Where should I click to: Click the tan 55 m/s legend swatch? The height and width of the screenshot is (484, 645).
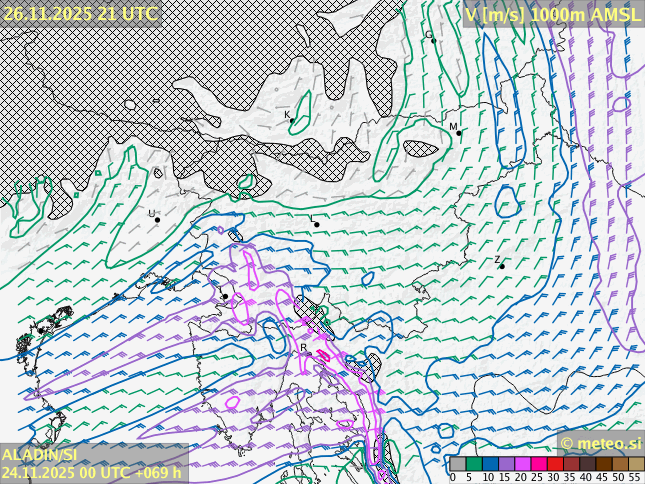[x=636, y=464]
